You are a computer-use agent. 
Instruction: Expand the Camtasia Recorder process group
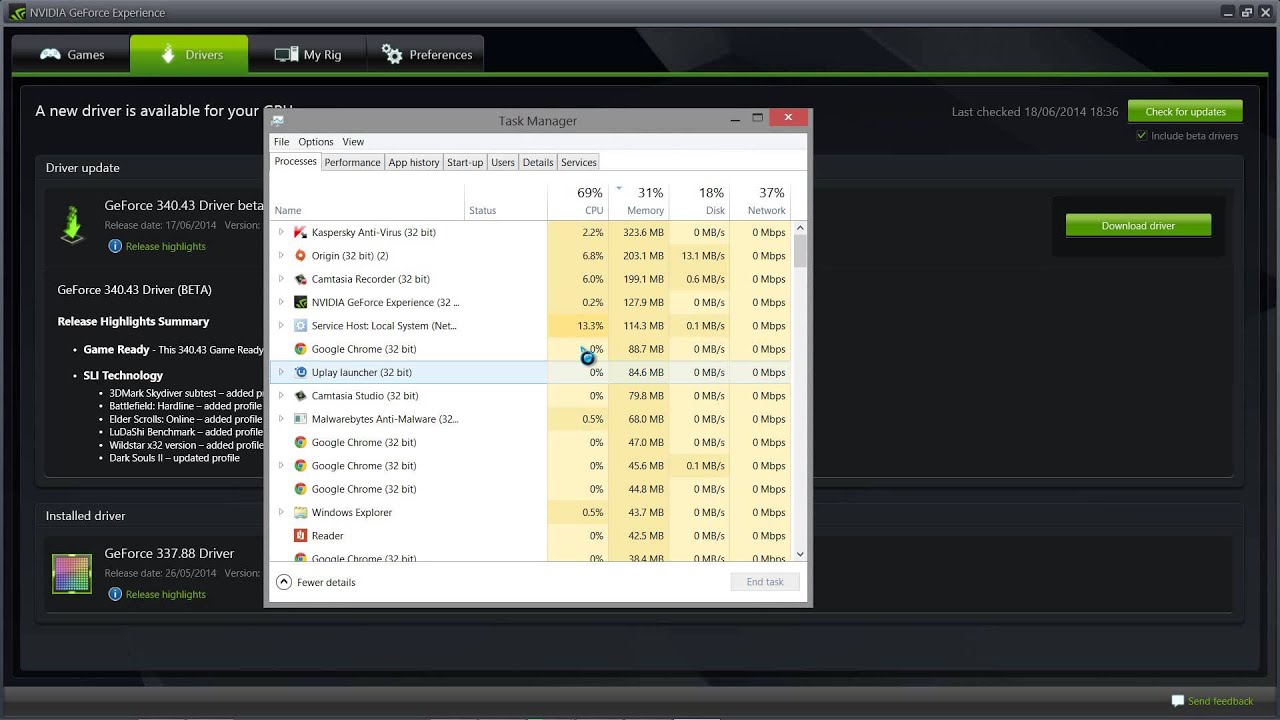tap(281, 279)
